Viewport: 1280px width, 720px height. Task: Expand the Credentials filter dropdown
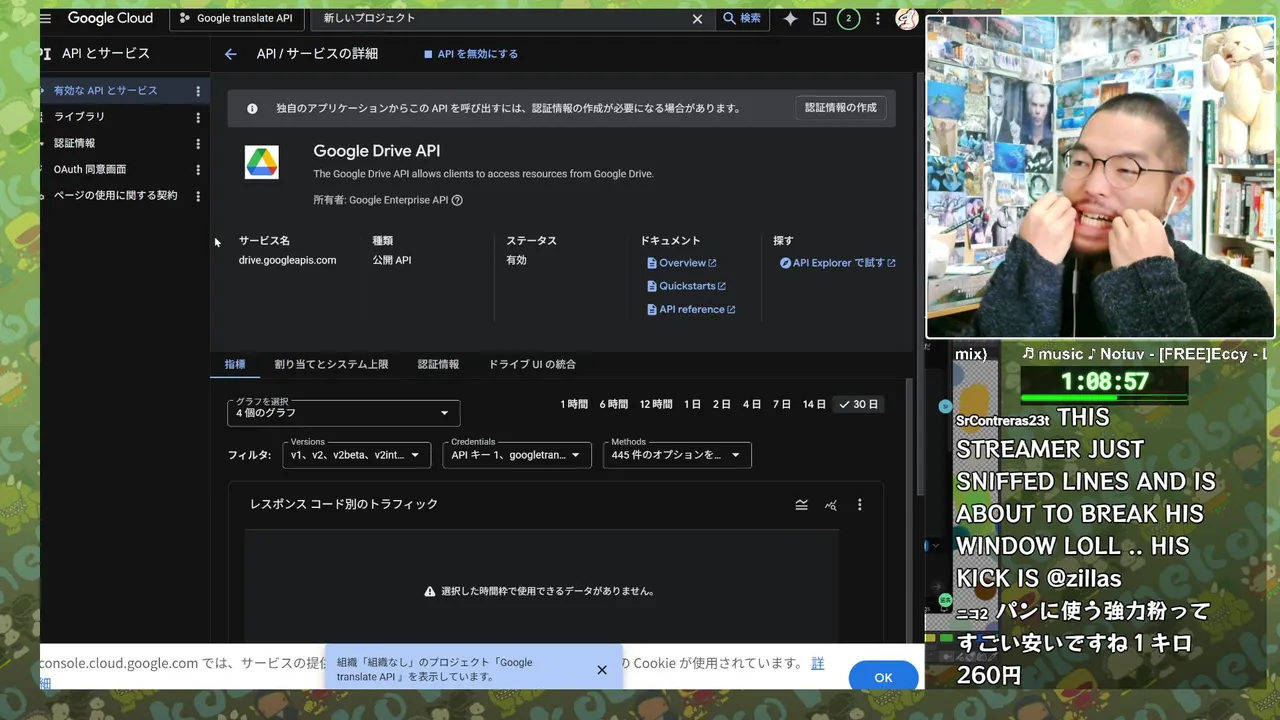tap(517, 455)
